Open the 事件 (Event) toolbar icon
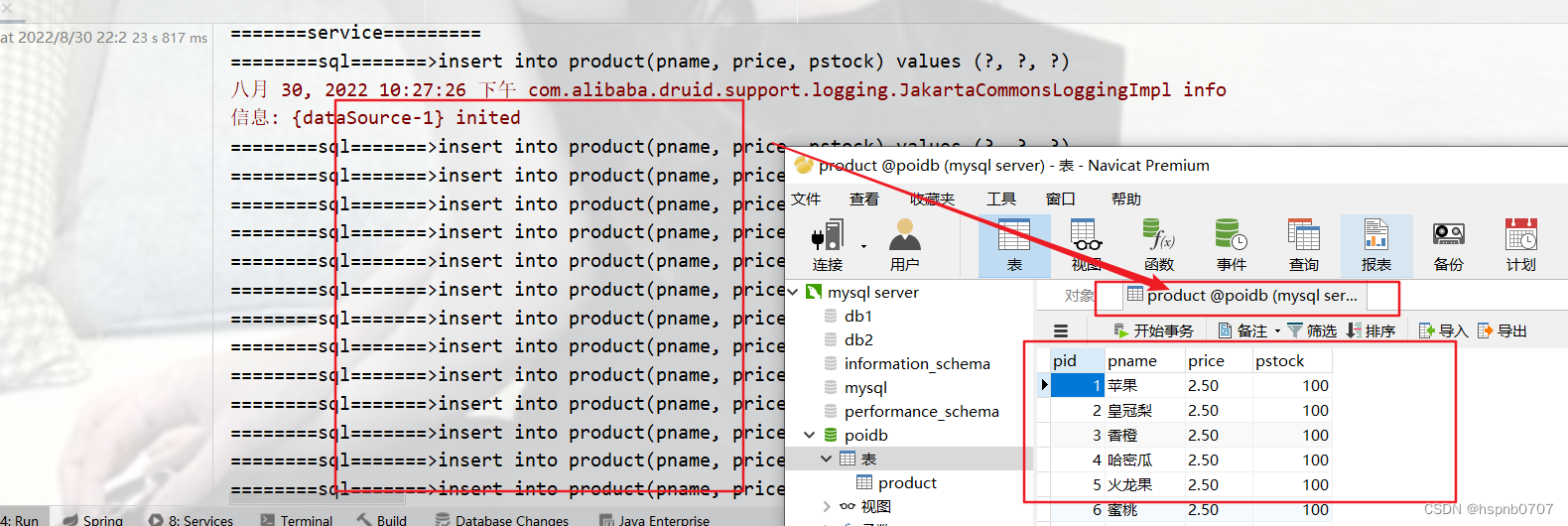The height and width of the screenshot is (526, 1568). point(1232,245)
